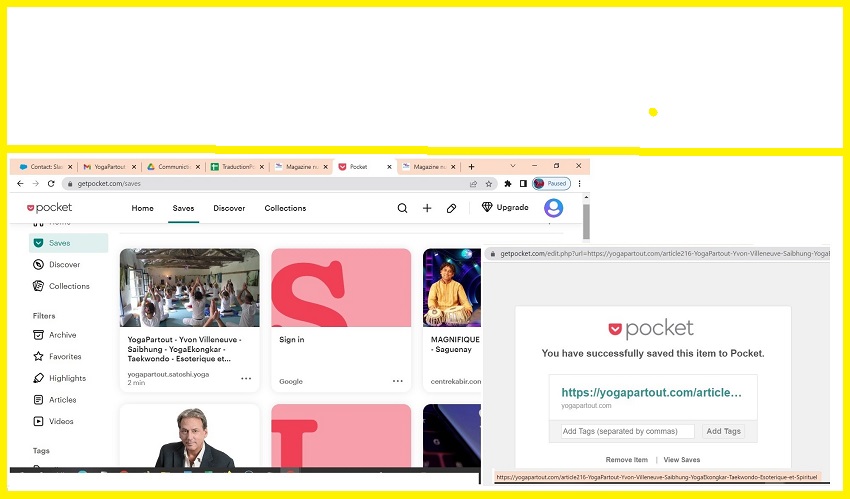
Task: Open the Favorites filter in sidebar
Action: 65,356
